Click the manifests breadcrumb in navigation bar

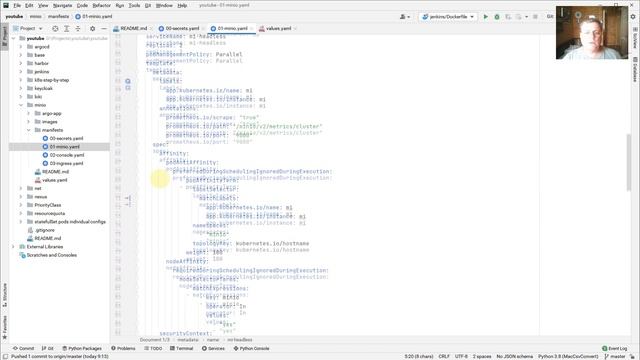[x=58, y=17]
